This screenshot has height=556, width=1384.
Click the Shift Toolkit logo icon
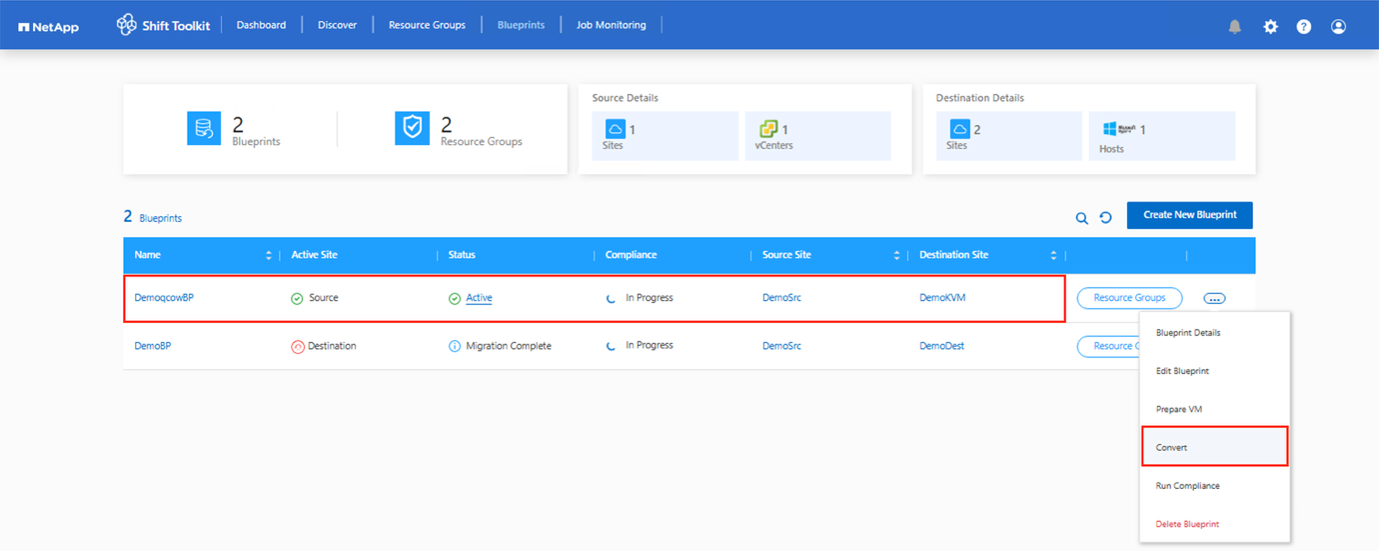[126, 25]
